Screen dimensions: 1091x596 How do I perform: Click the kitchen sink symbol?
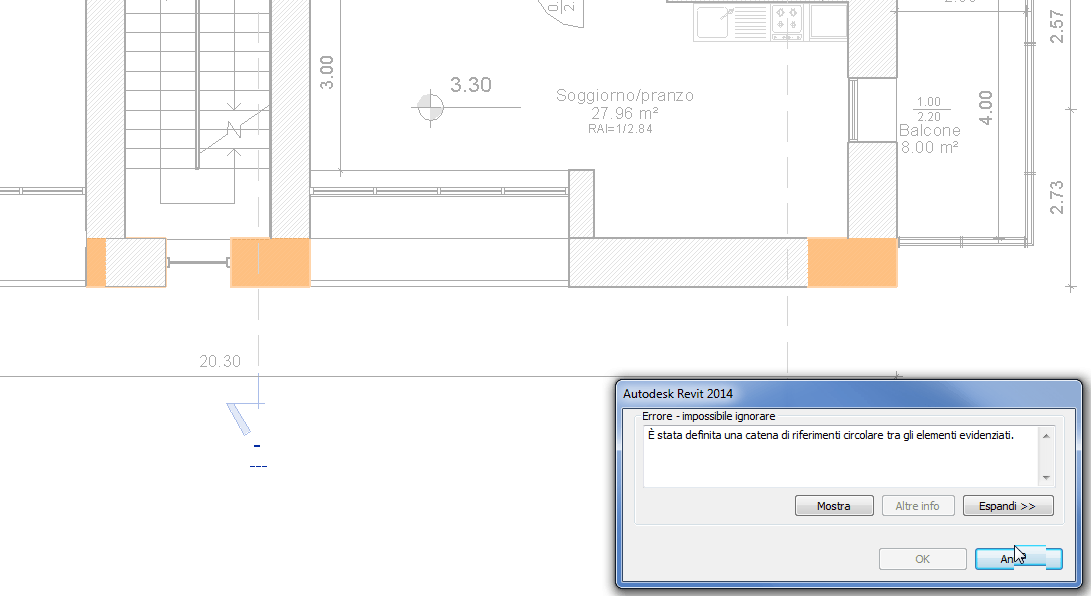712,22
